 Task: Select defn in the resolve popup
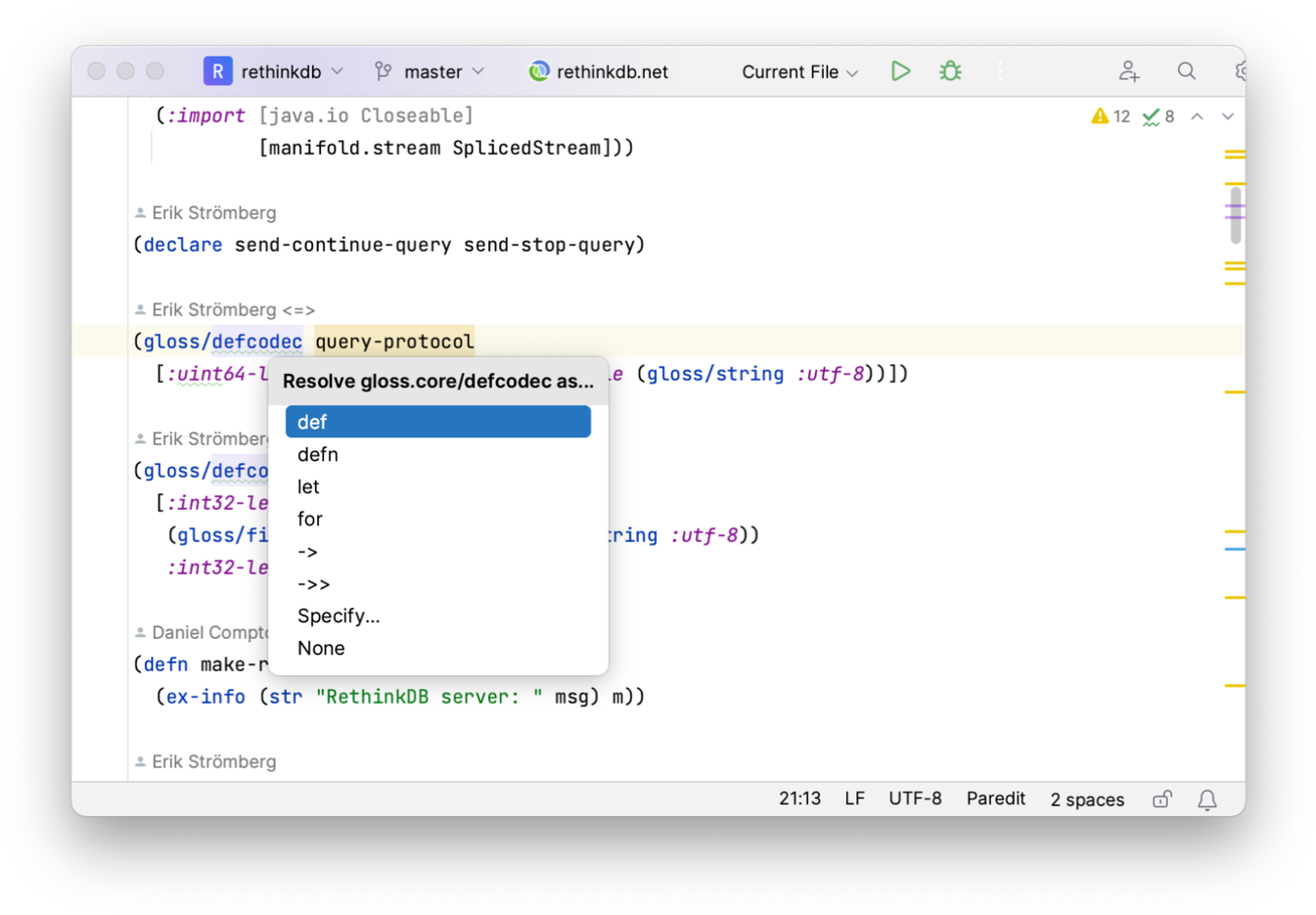pyautogui.click(x=438, y=454)
